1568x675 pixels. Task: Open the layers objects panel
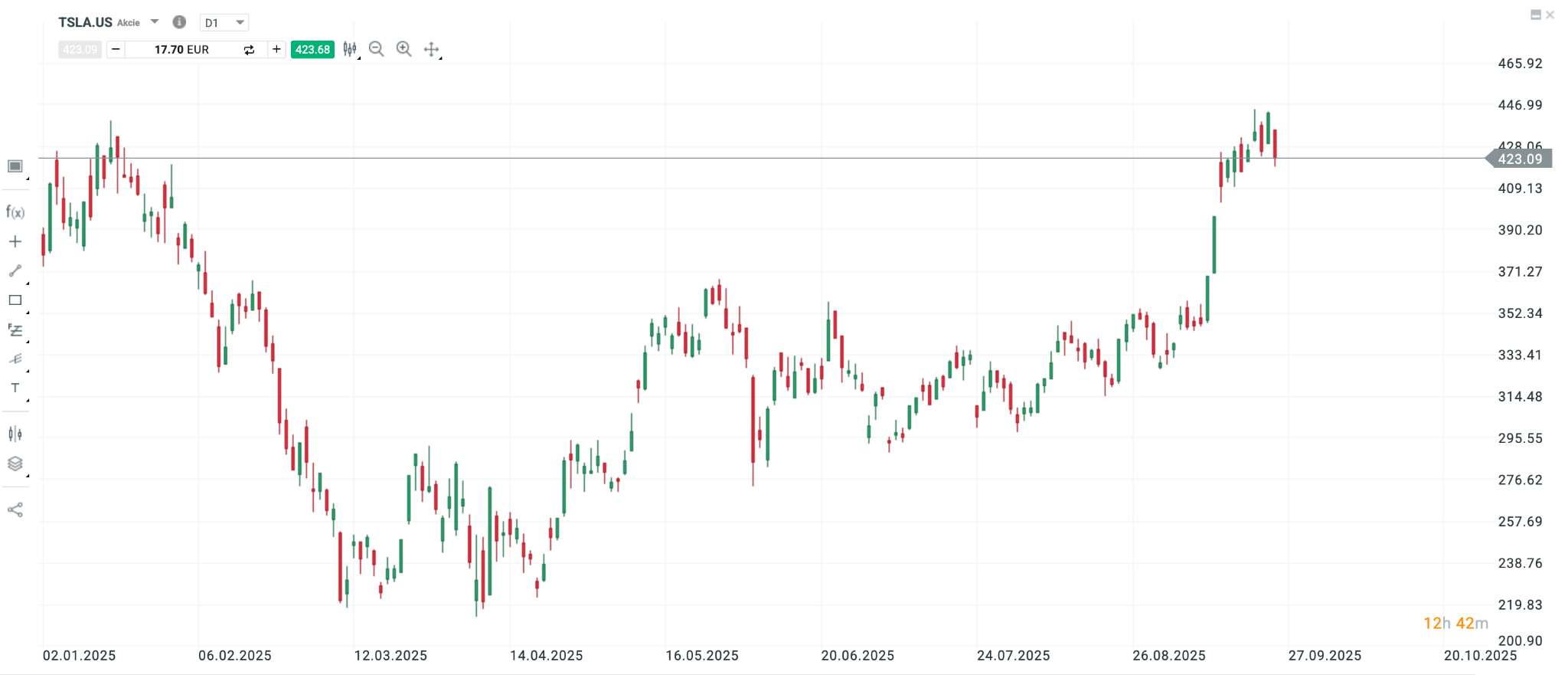pos(15,464)
